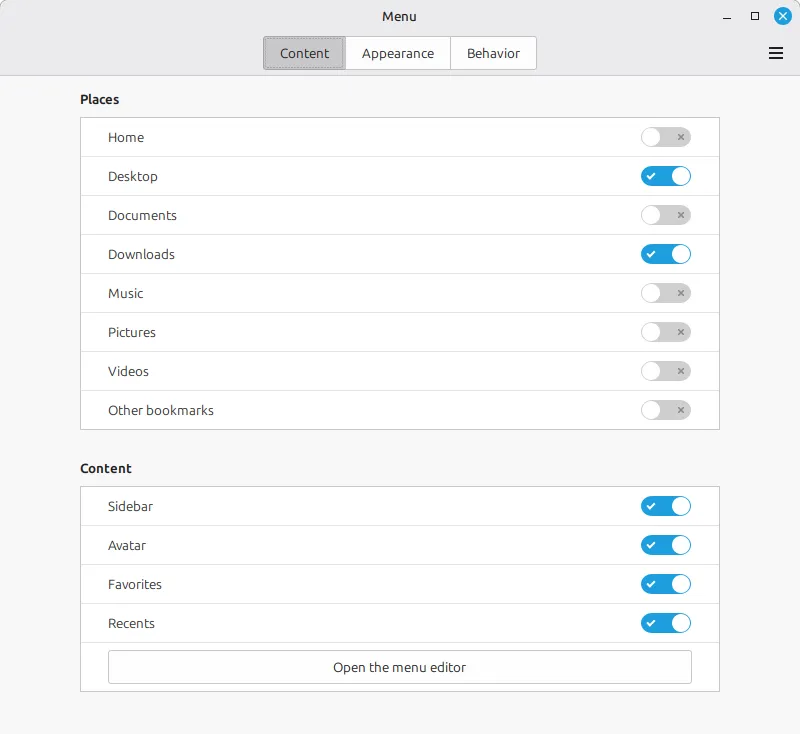
Task: Close the Menu settings window
Action: click(x=783, y=16)
